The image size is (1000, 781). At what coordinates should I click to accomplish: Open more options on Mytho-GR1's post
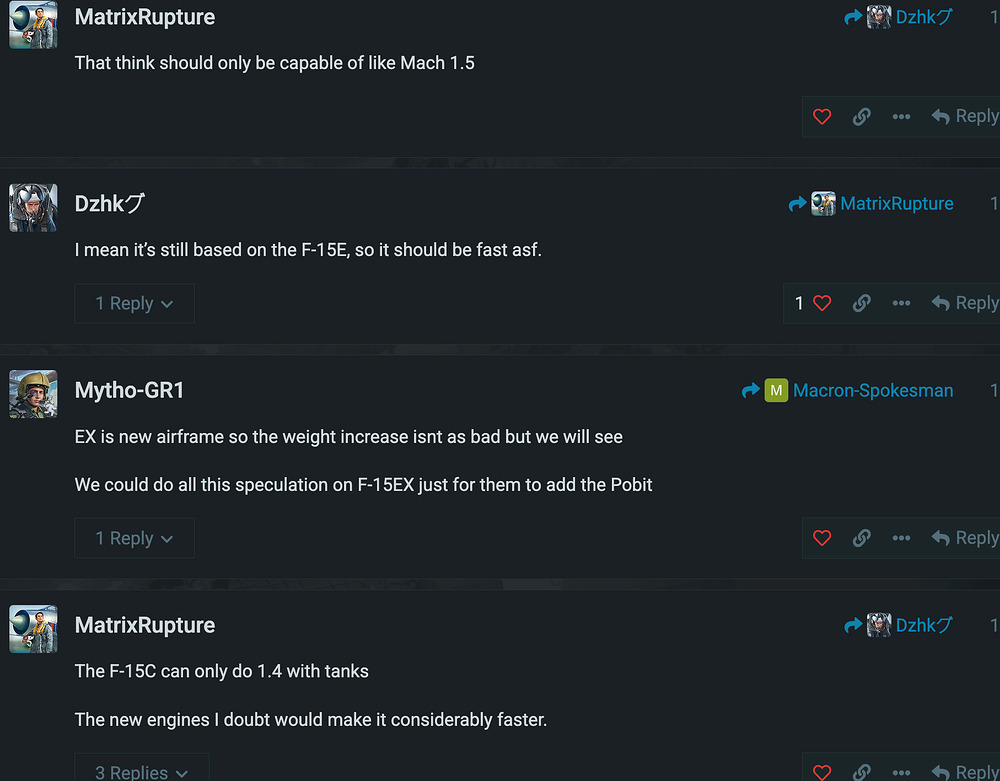901,538
